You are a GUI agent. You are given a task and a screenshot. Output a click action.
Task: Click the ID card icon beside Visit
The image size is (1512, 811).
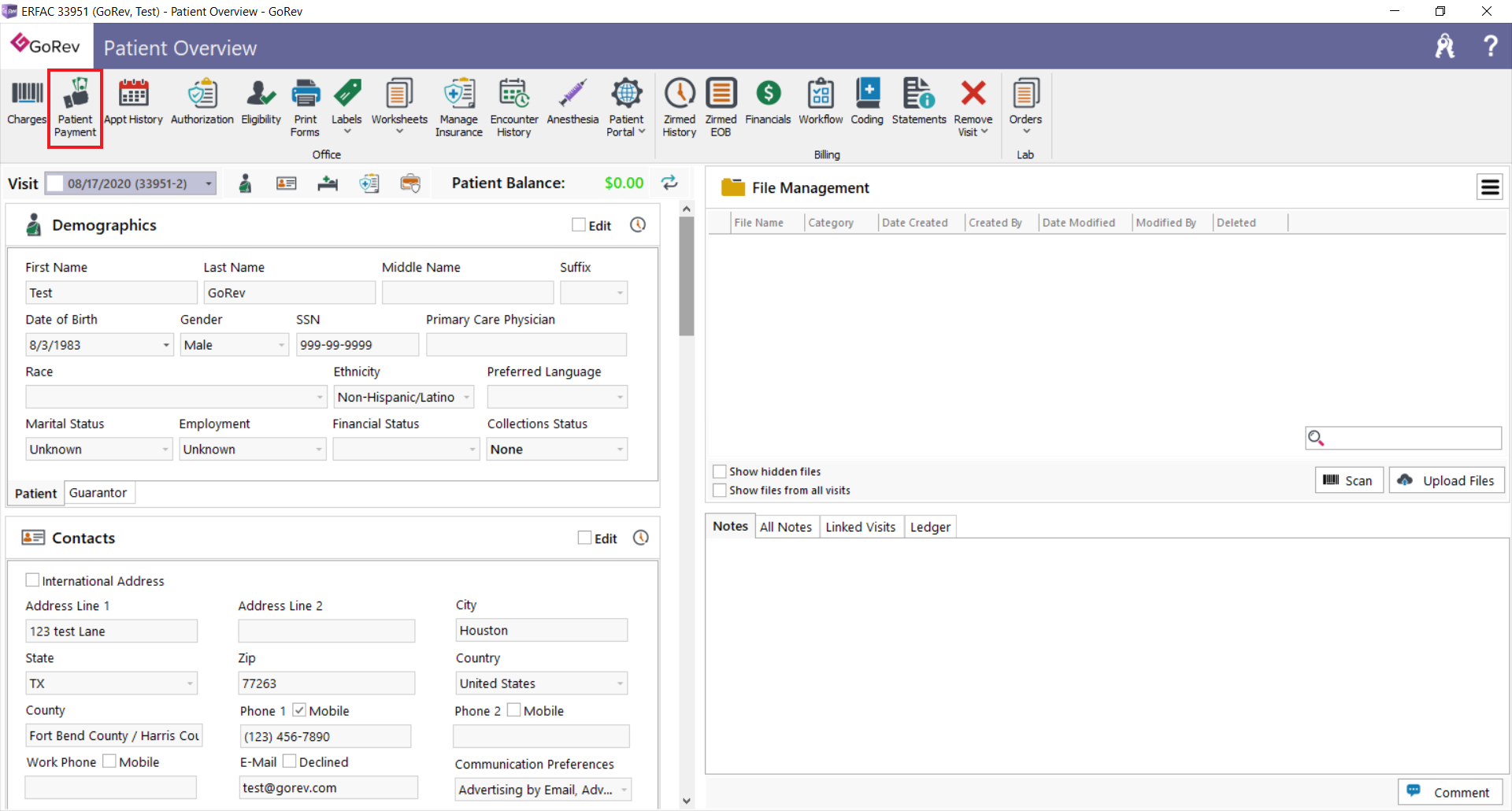click(287, 183)
